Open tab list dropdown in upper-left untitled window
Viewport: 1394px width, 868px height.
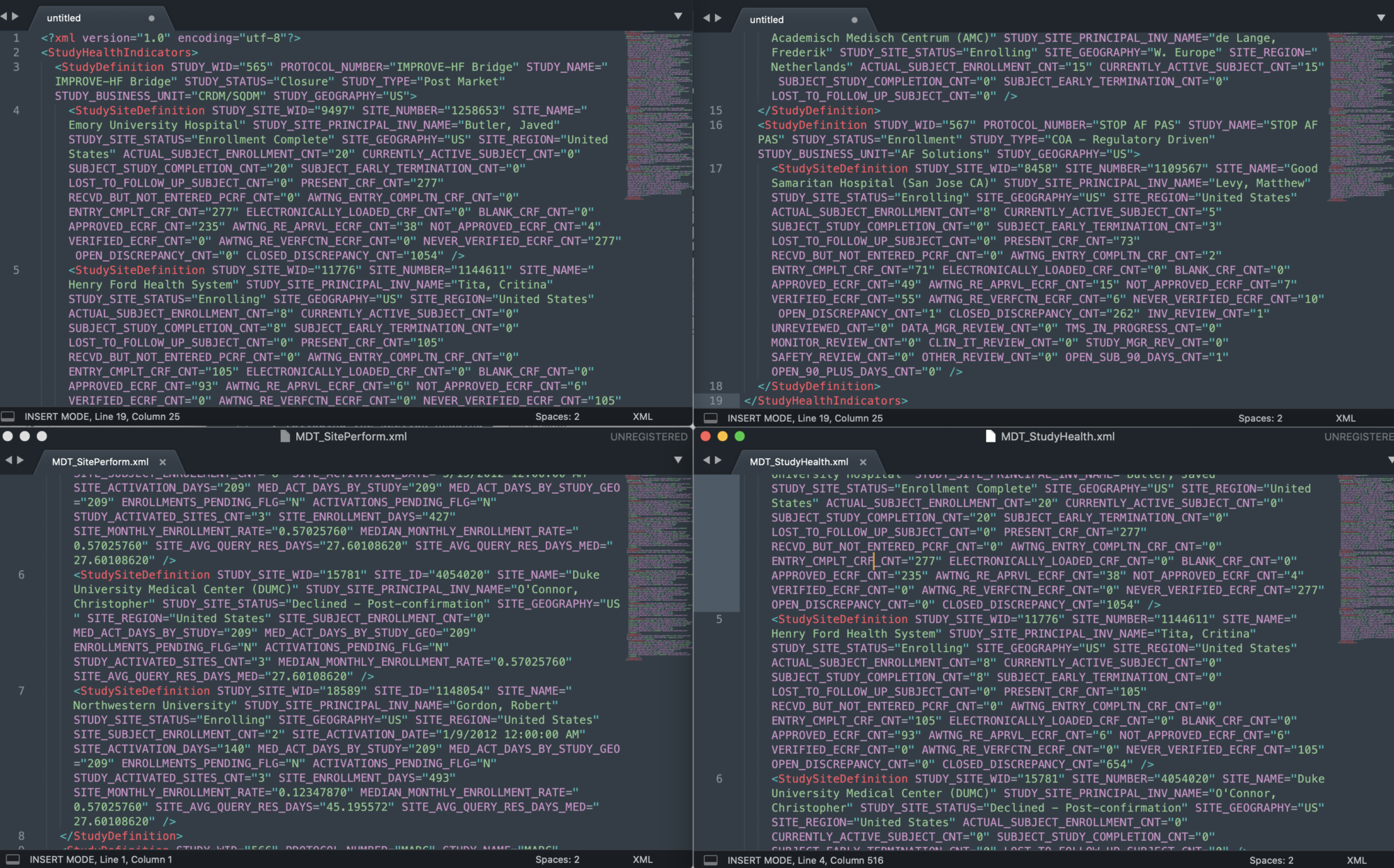point(678,16)
